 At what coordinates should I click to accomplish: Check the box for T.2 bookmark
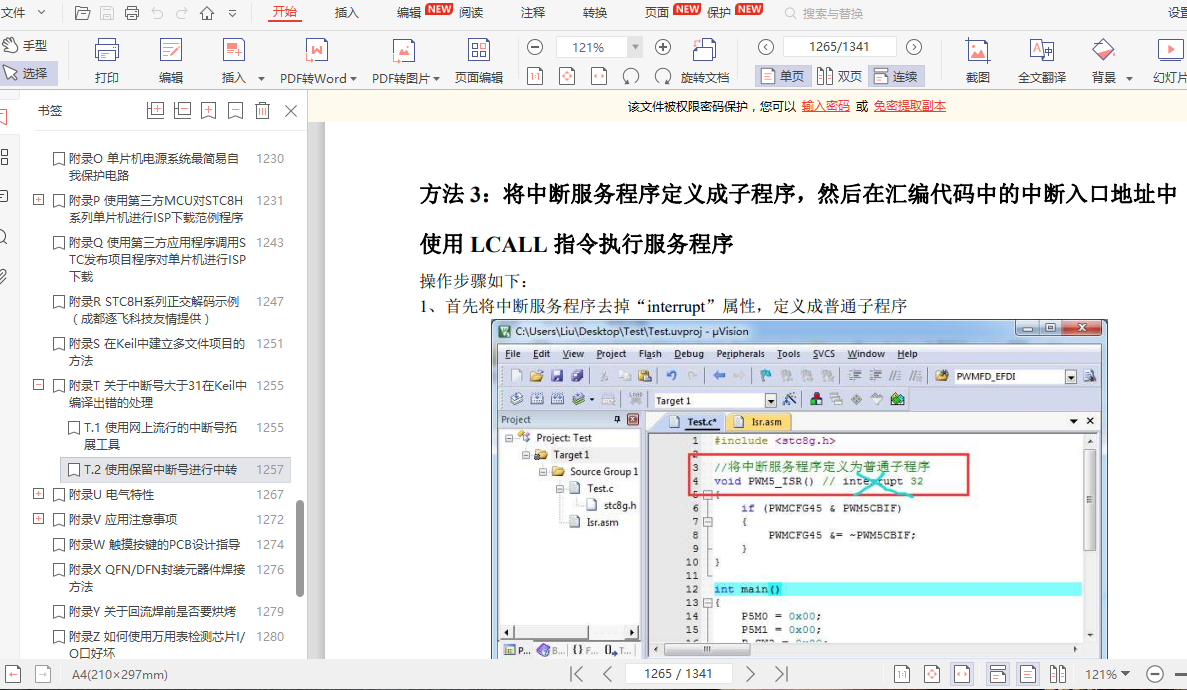[73, 470]
